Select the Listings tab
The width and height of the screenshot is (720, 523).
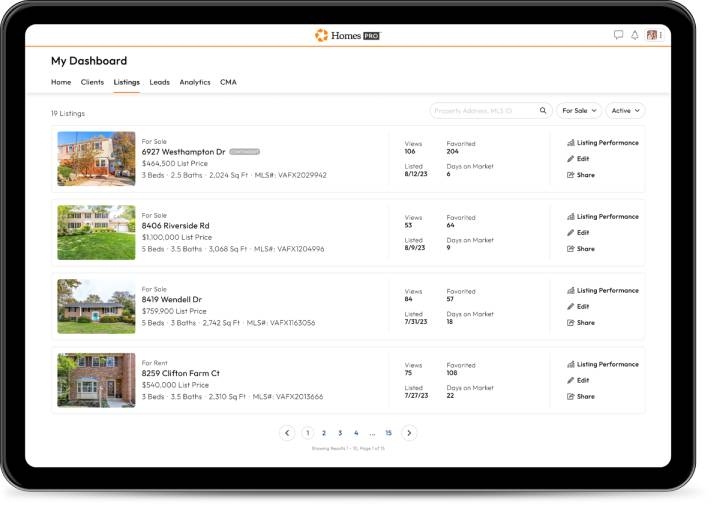pos(127,82)
